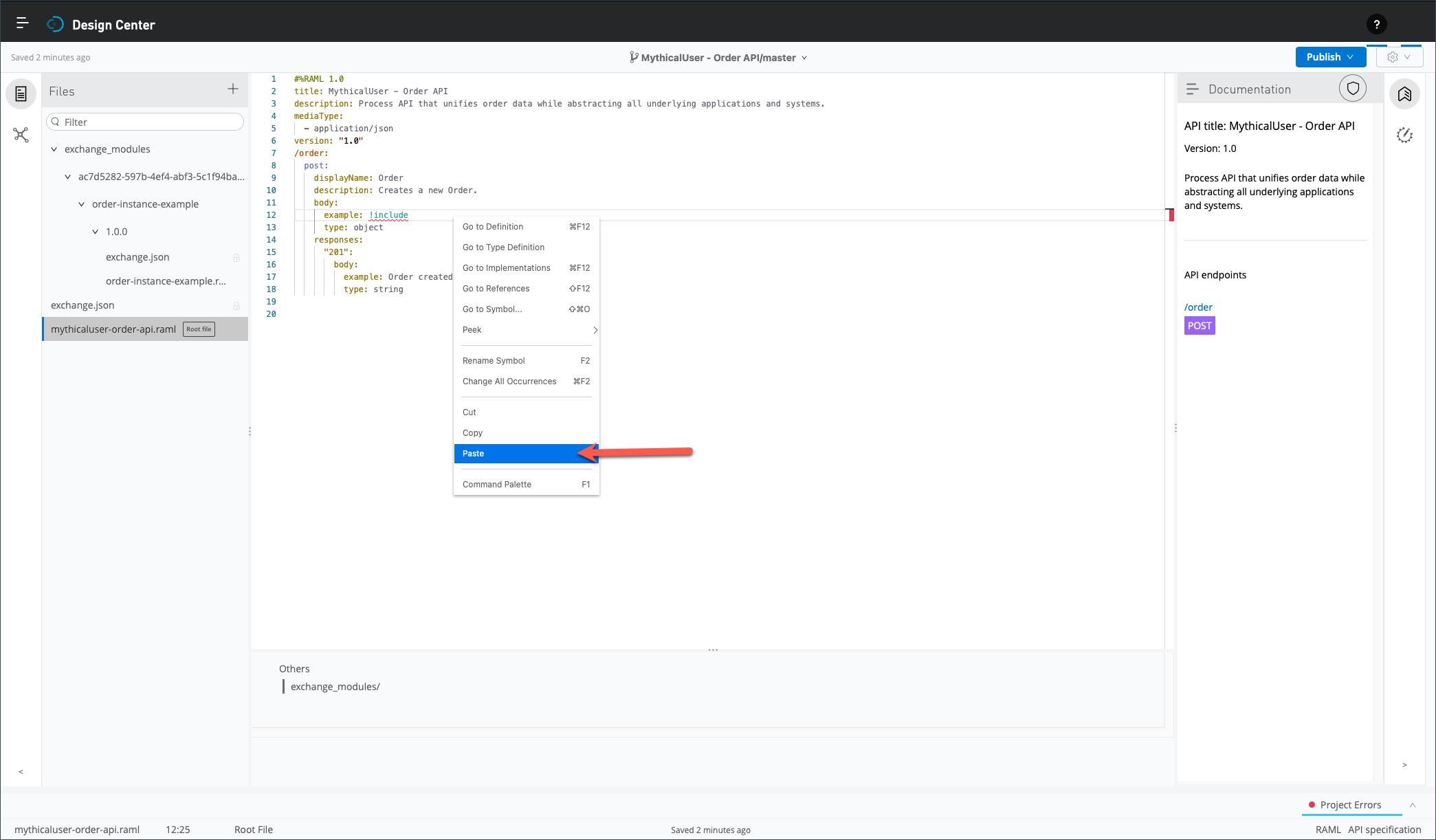The image size is (1436, 840).
Task: Collapse the right panel arrow
Action: tap(1404, 764)
